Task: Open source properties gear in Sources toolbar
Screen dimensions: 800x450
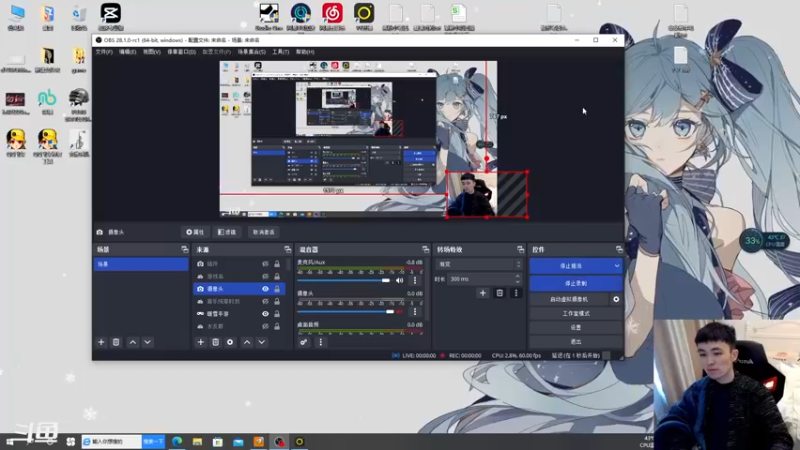Action: pos(230,342)
